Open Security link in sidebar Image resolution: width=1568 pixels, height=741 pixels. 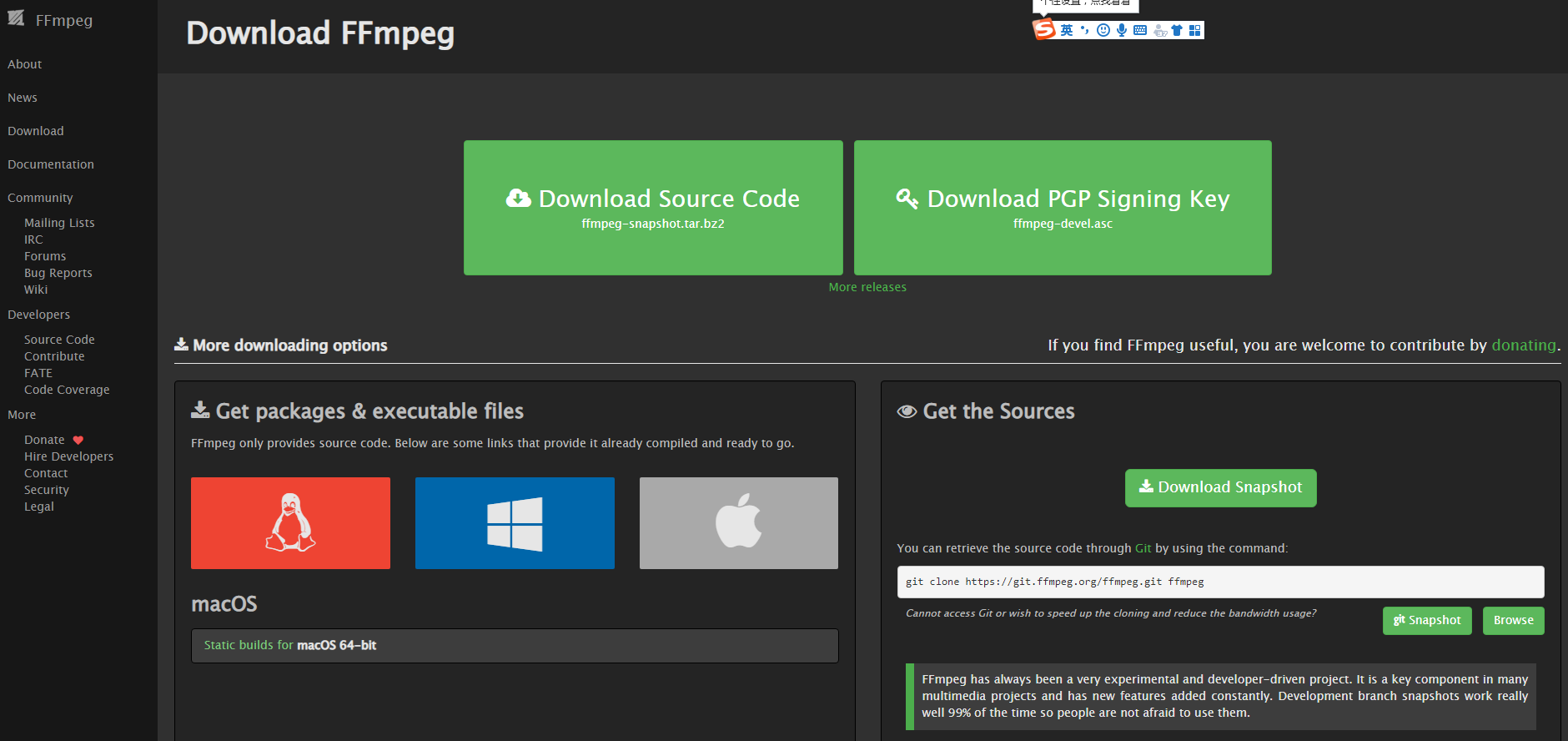47,490
